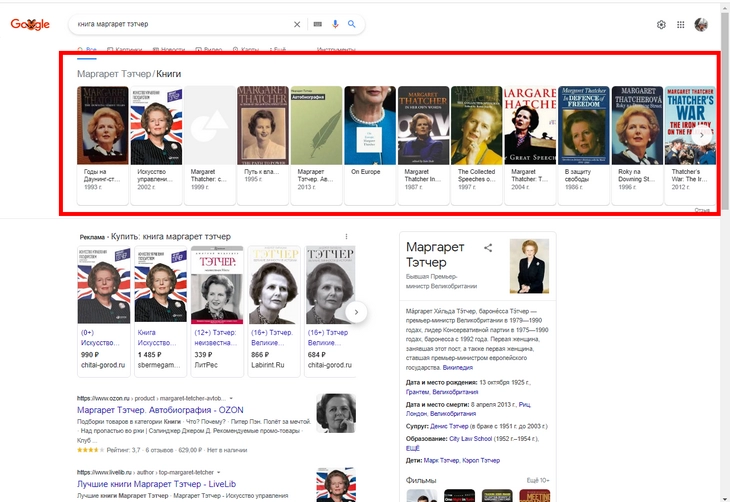730x502 pixels.
Task: Open the 339 ₽ ЛитРес ad
Action: point(217,311)
